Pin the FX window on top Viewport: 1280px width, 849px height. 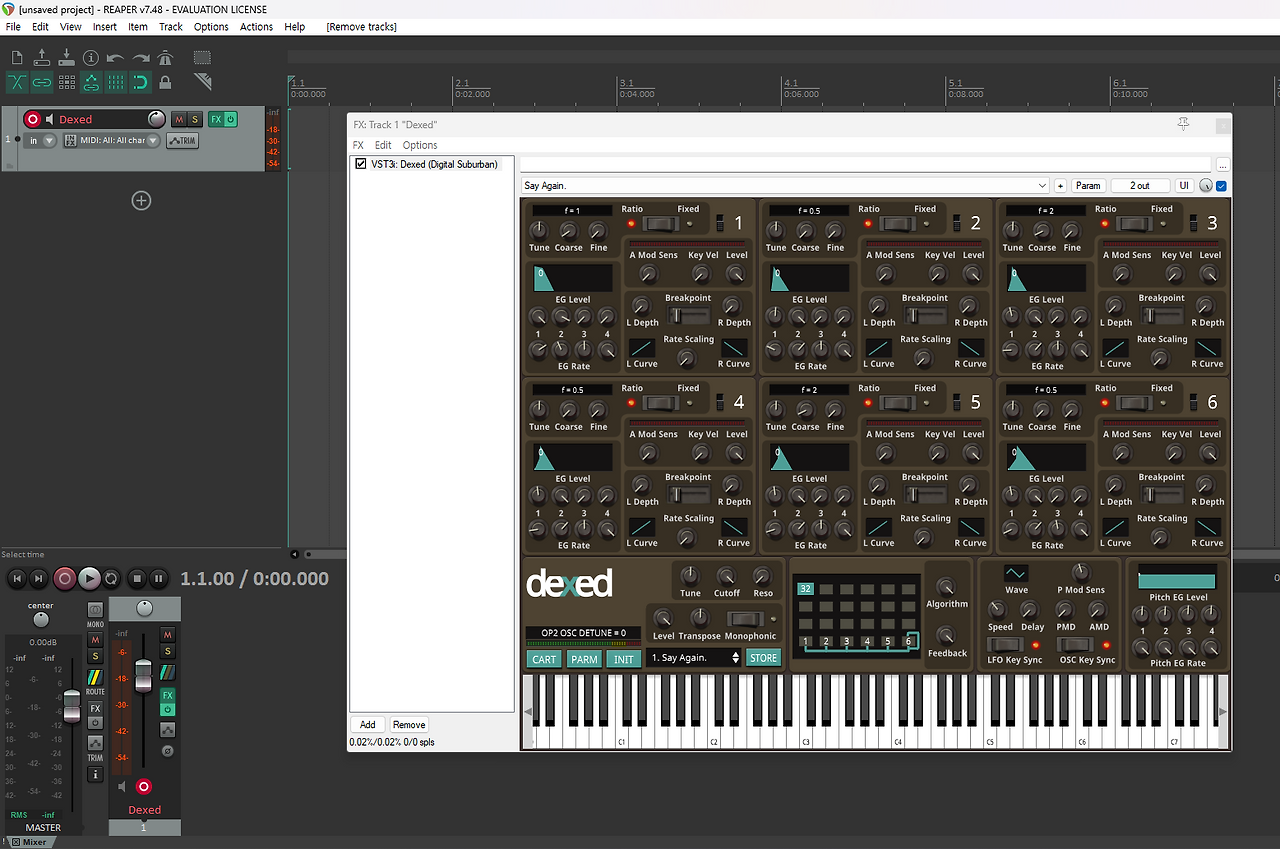point(1183,124)
